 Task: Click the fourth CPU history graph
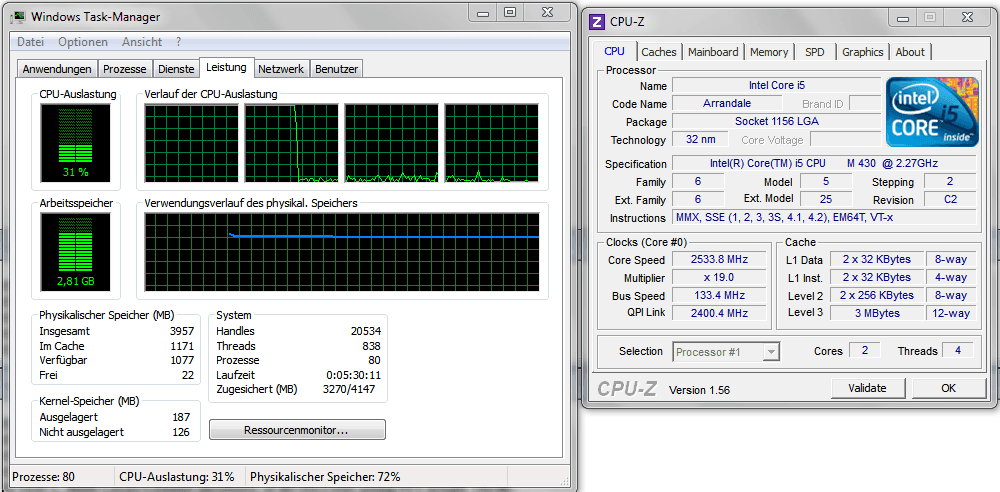(x=492, y=144)
